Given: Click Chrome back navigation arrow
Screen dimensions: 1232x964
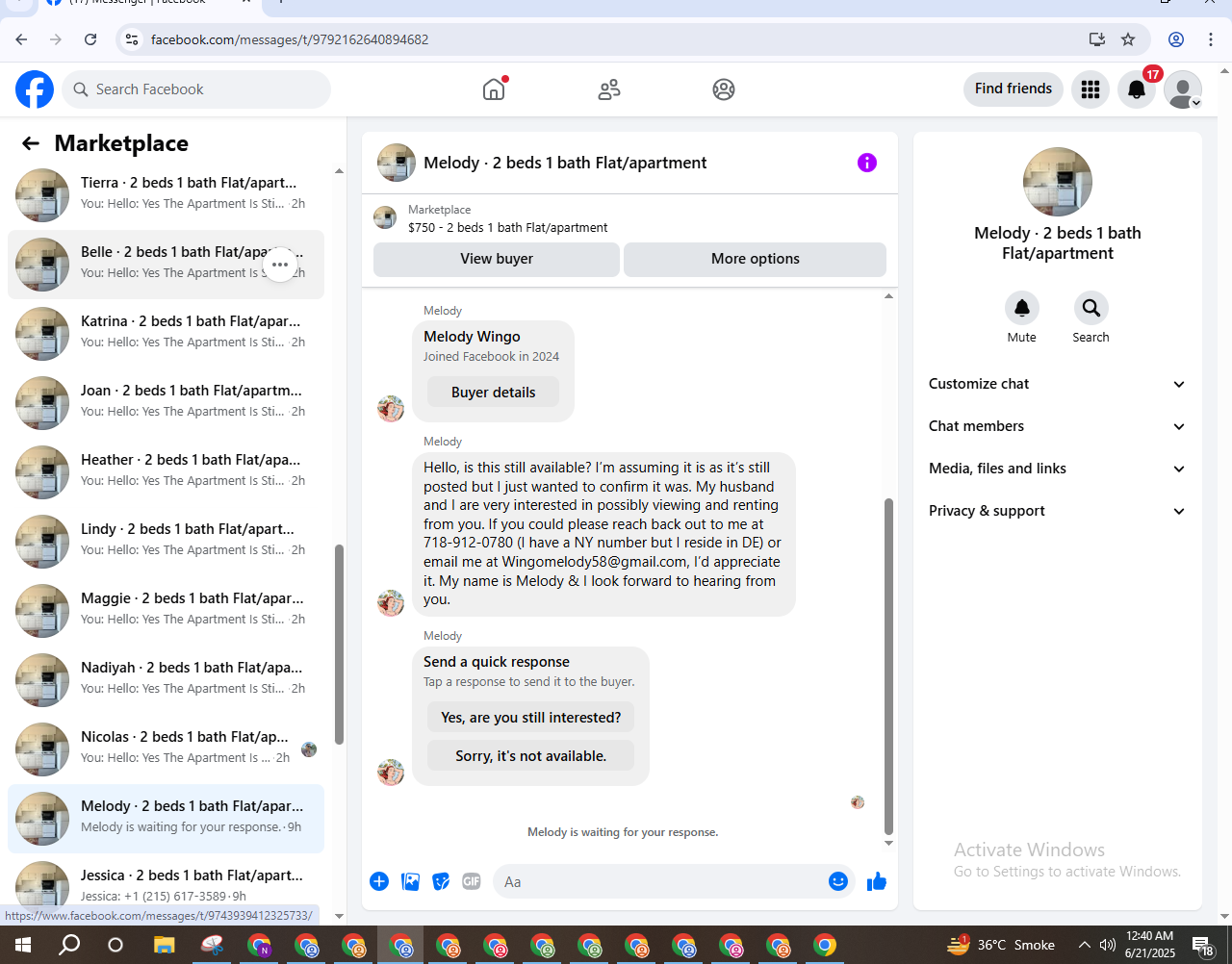Looking at the screenshot, I should (21, 39).
